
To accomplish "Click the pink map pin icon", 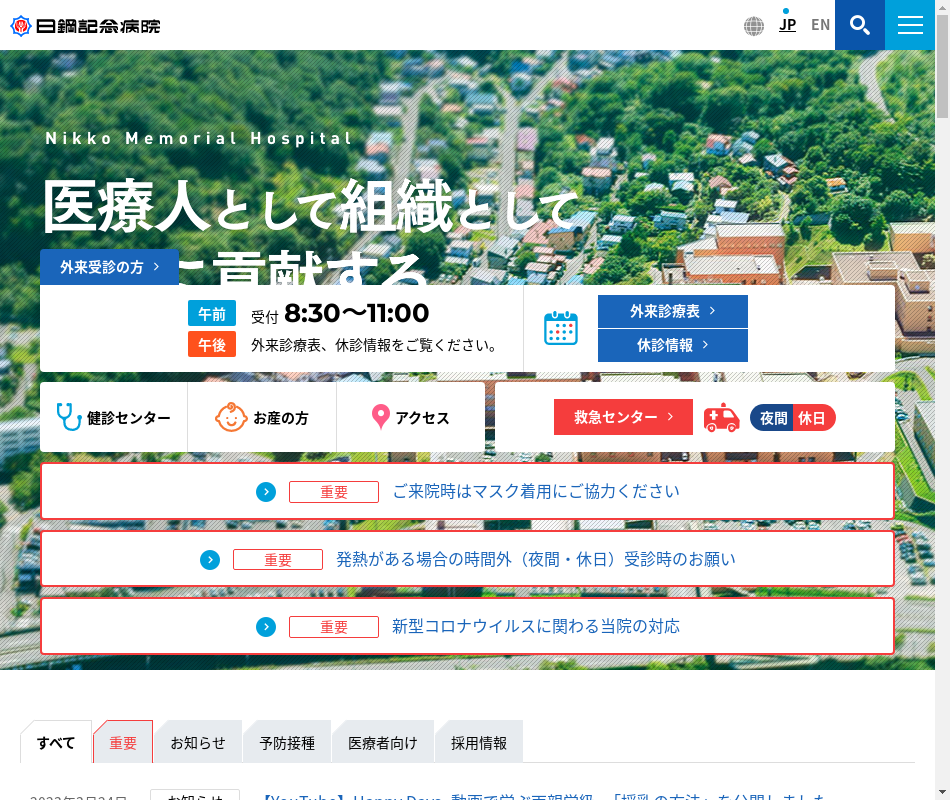I will [x=380, y=417].
